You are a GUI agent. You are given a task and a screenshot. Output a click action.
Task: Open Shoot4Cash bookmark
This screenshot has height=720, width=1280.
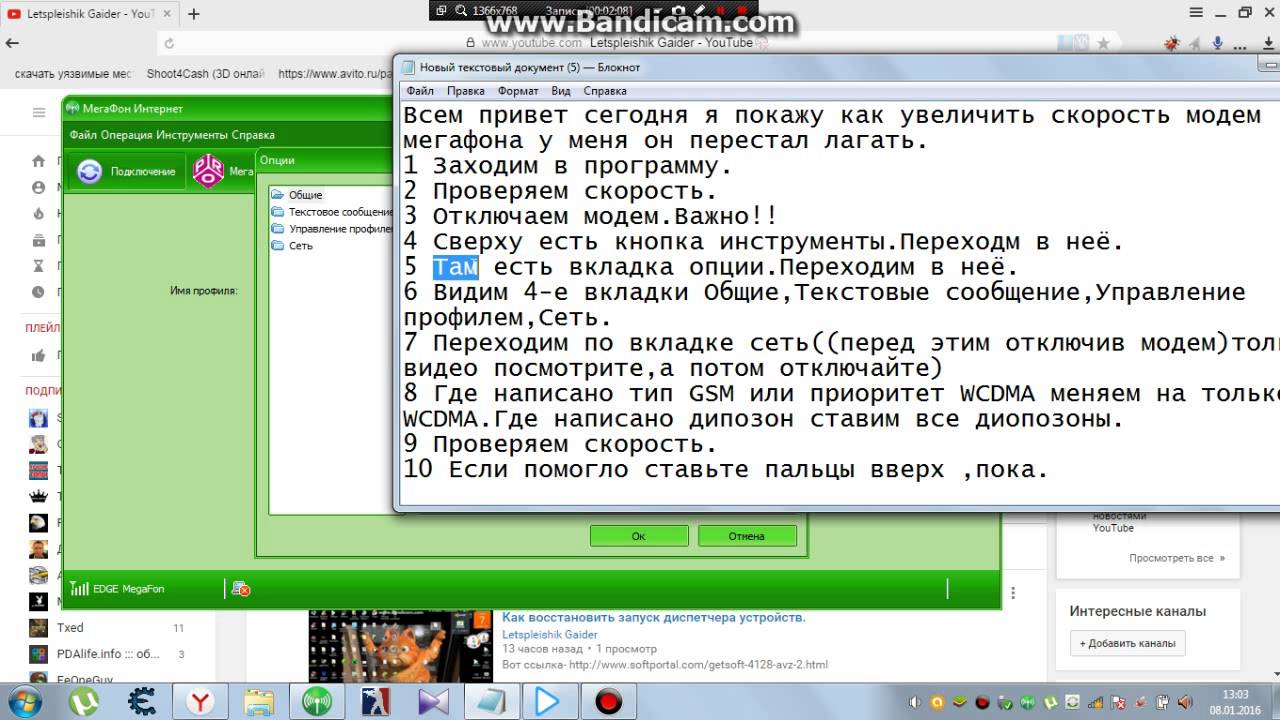click(205, 74)
